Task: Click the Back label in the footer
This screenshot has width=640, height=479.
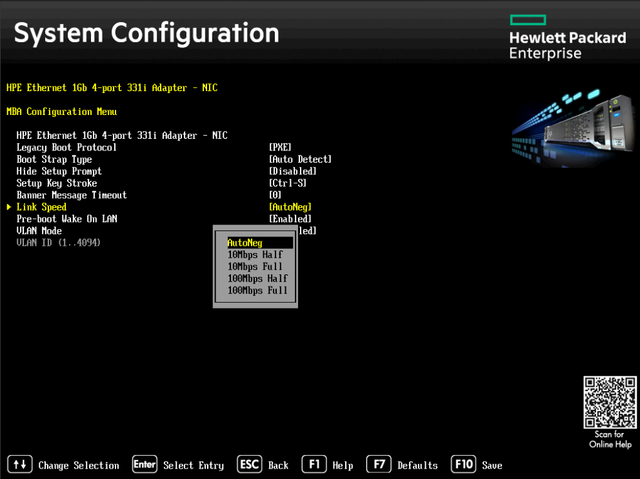Action: (x=278, y=466)
